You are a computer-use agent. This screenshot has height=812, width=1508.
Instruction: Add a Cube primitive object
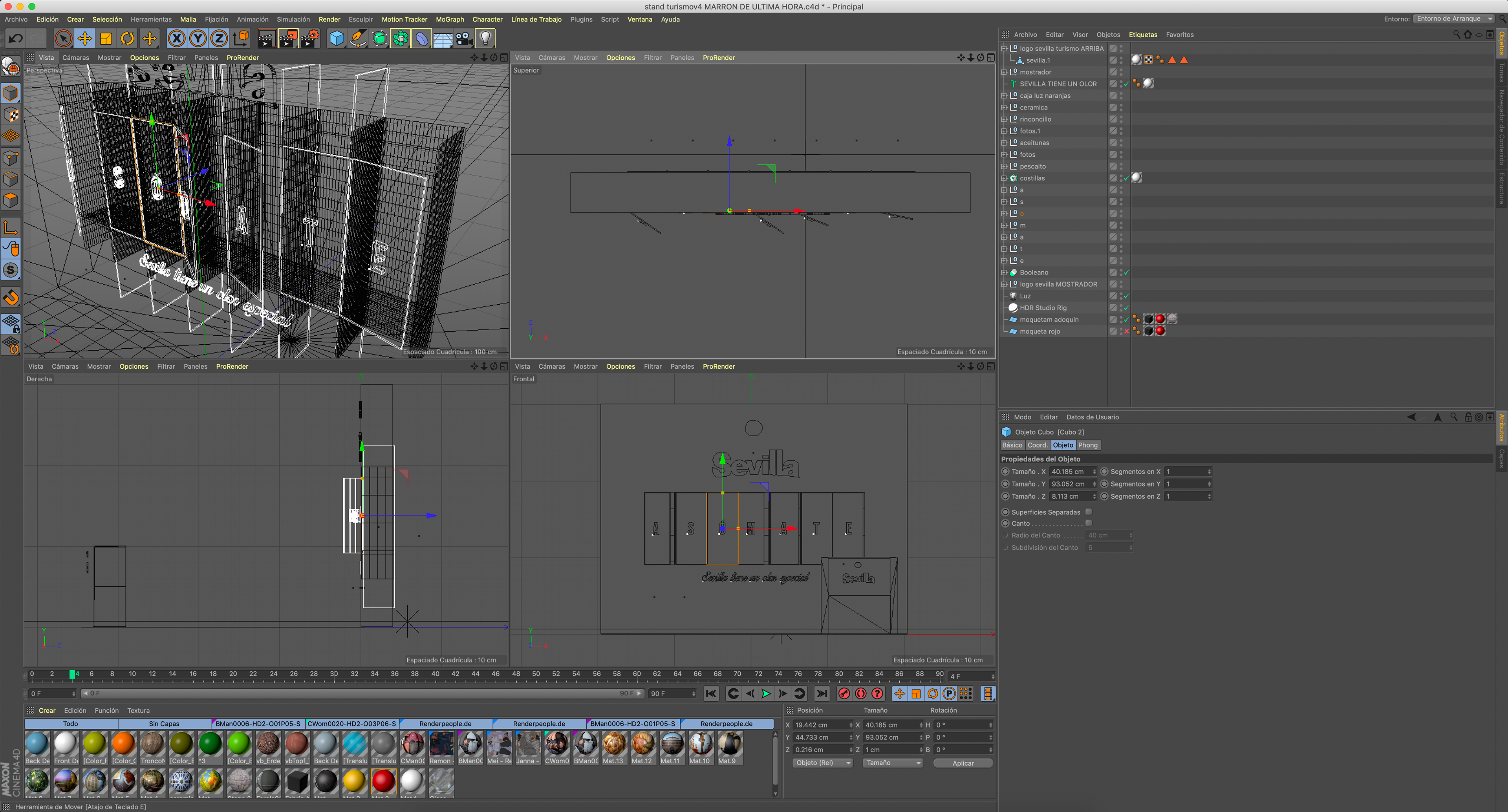(337, 38)
